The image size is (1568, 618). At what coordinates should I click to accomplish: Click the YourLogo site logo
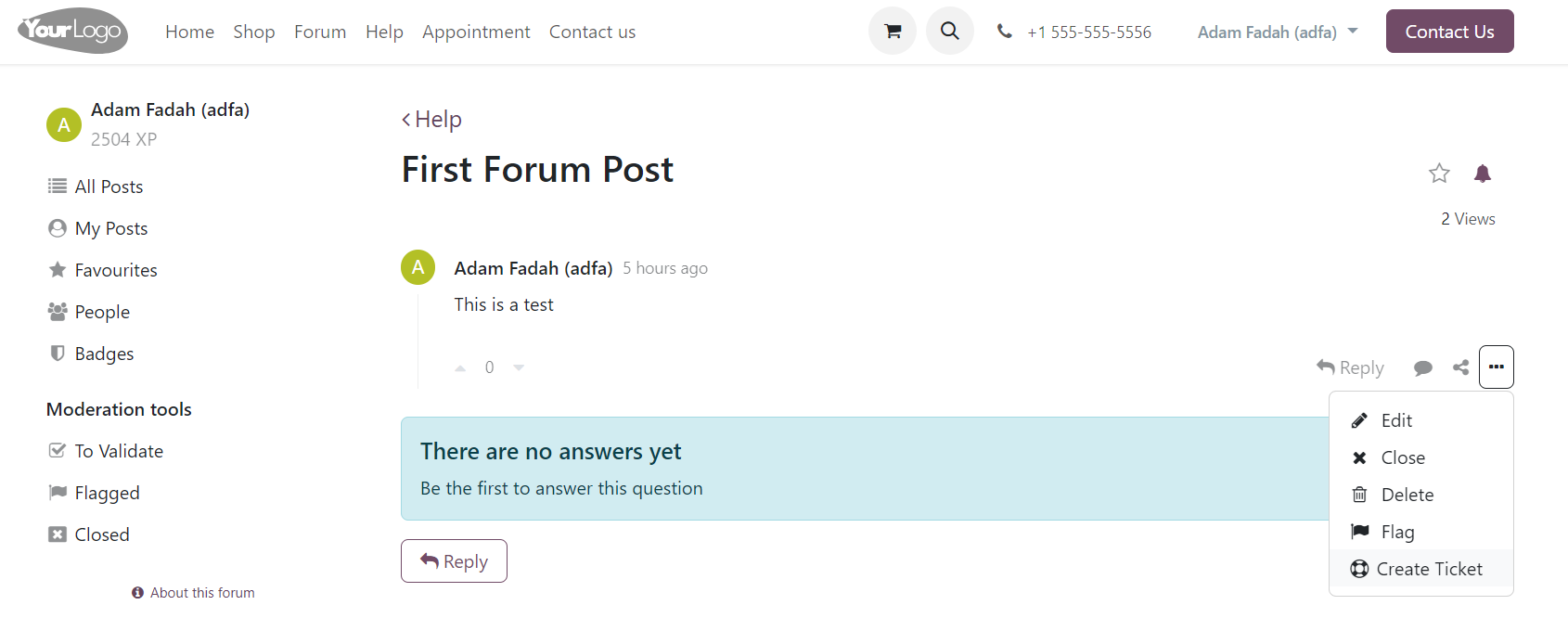pyautogui.click(x=72, y=31)
